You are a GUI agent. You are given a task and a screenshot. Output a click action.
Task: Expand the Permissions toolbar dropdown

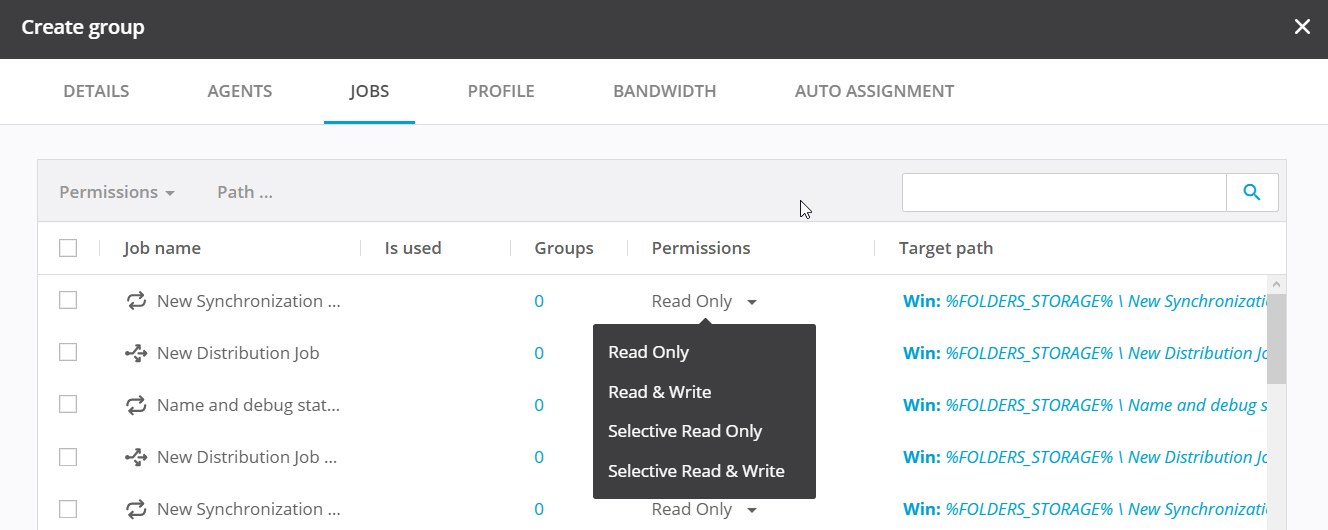click(117, 192)
